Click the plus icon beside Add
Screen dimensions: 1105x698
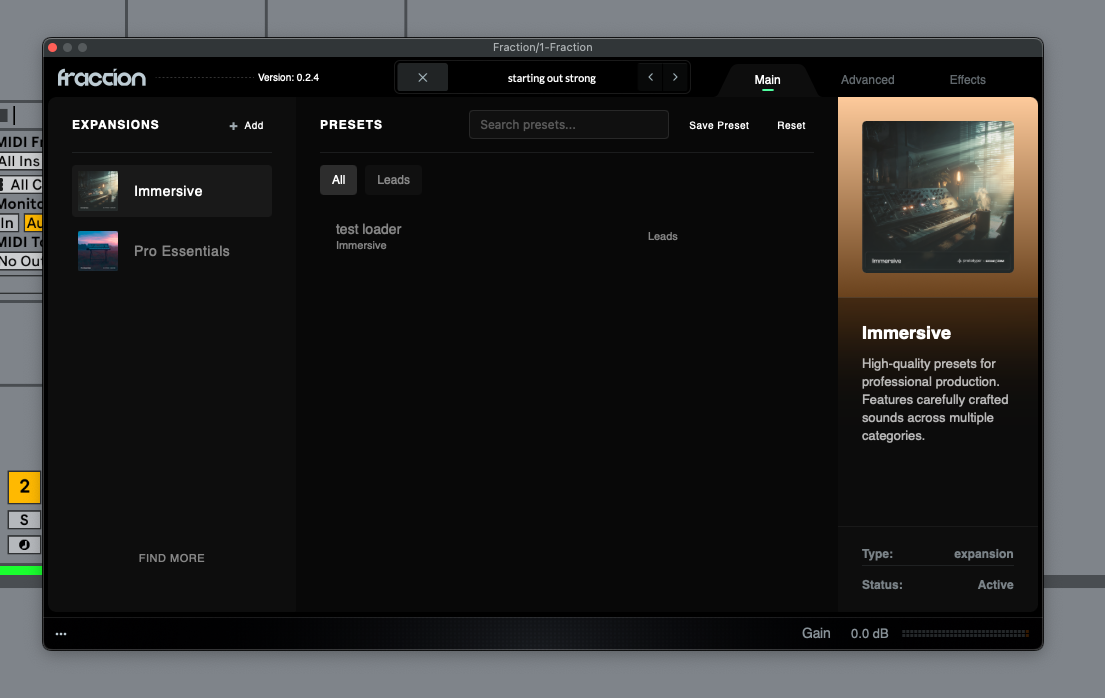(x=233, y=125)
